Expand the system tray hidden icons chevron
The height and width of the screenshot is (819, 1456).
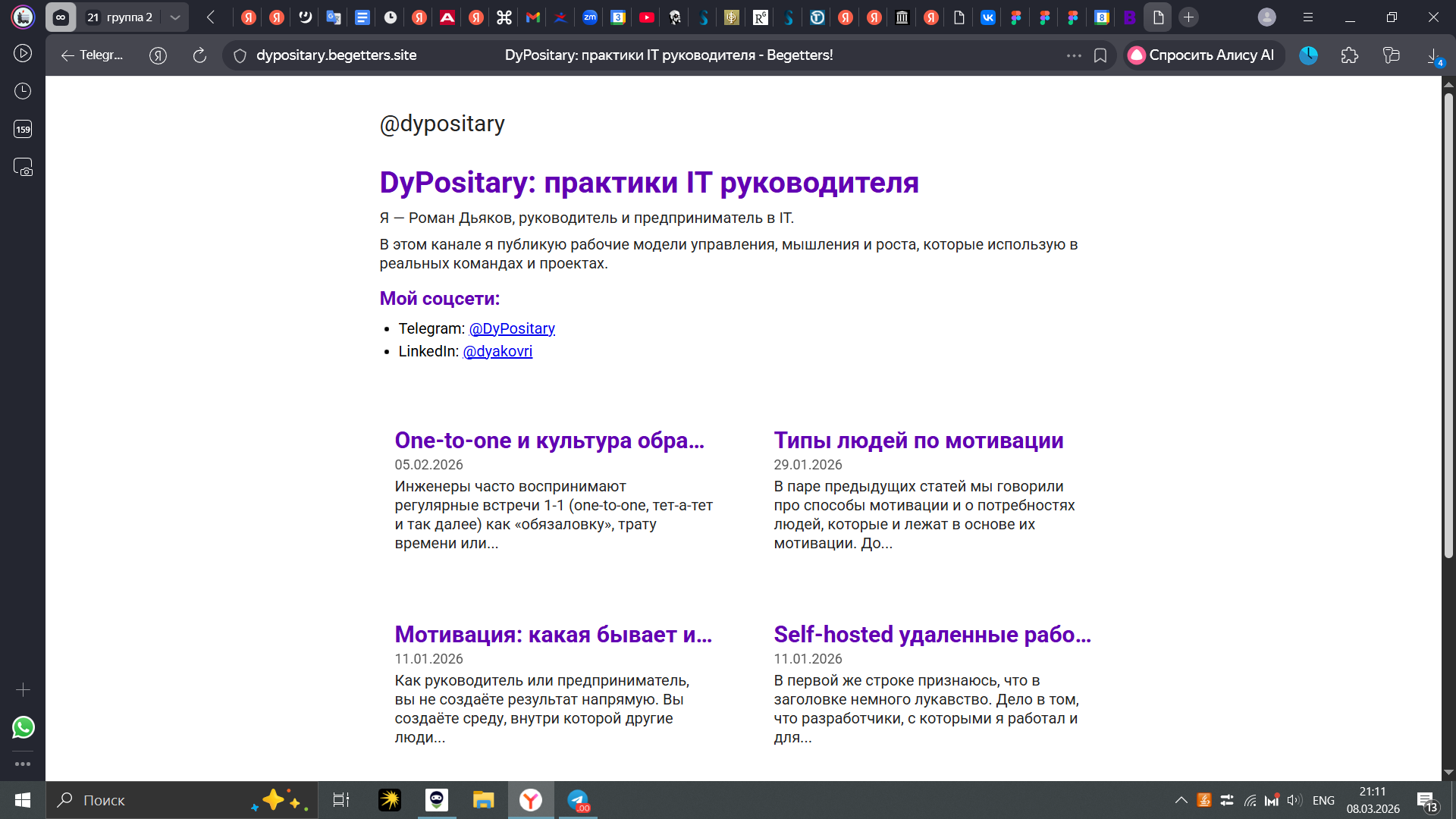click(x=1181, y=800)
